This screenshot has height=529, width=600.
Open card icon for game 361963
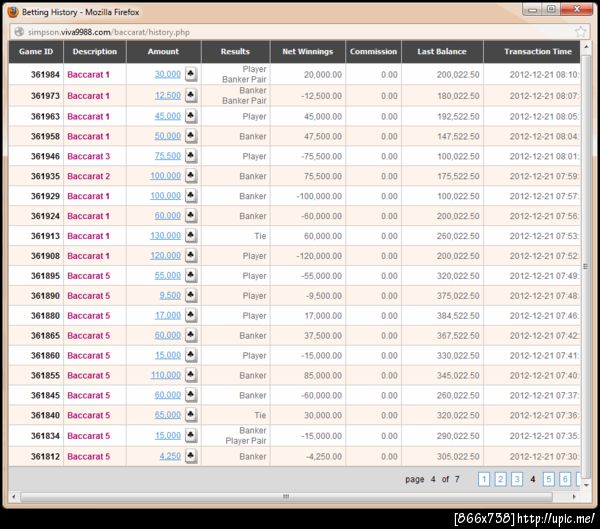click(x=191, y=116)
